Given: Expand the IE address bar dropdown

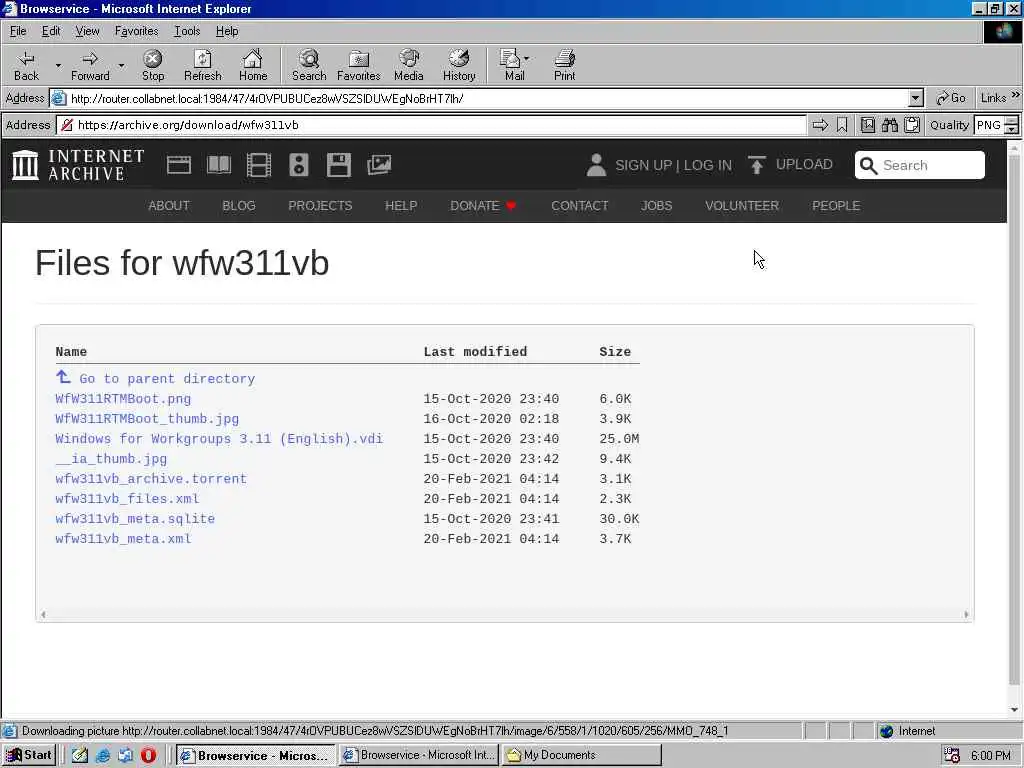Looking at the screenshot, I should click(916, 99).
